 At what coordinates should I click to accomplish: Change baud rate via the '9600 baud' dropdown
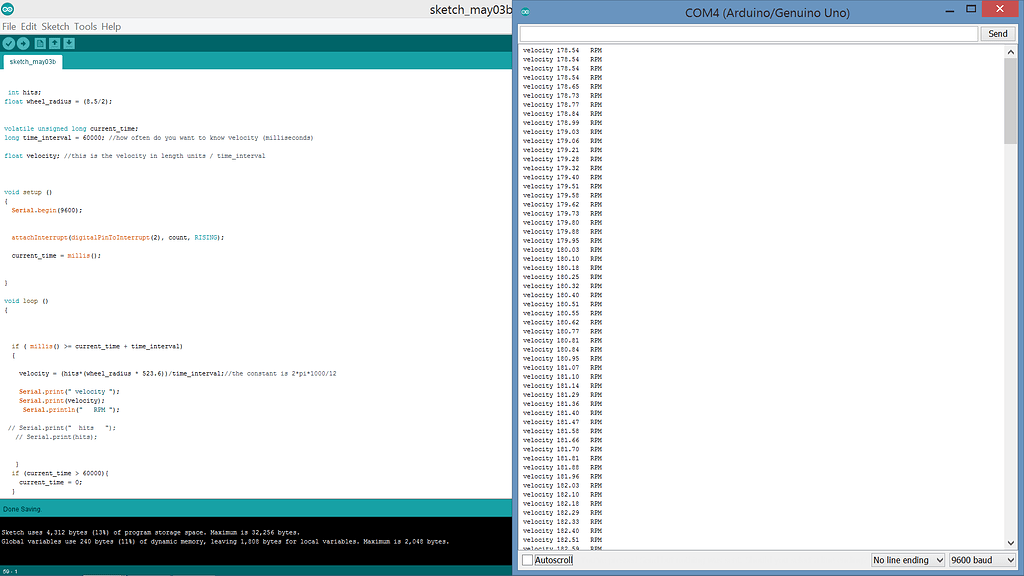tap(980, 559)
